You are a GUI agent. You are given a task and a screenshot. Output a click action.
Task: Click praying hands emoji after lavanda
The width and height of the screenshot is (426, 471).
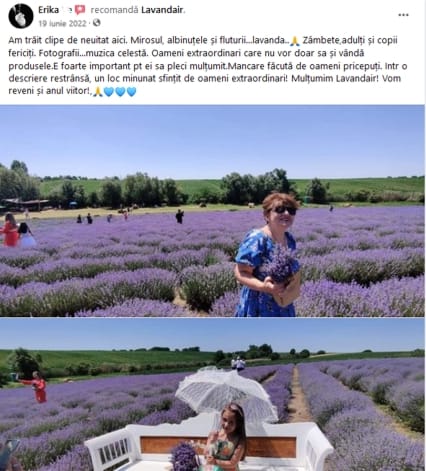tap(295, 41)
